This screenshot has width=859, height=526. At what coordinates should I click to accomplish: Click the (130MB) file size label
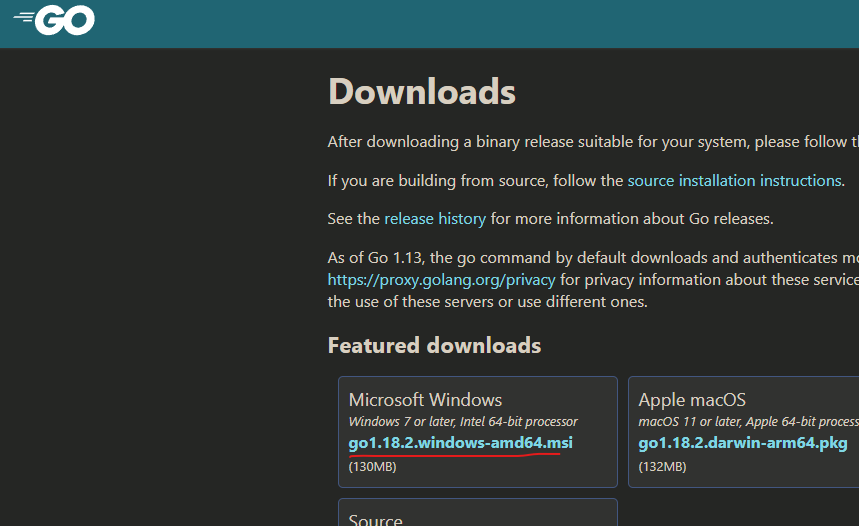pos(373,467)
